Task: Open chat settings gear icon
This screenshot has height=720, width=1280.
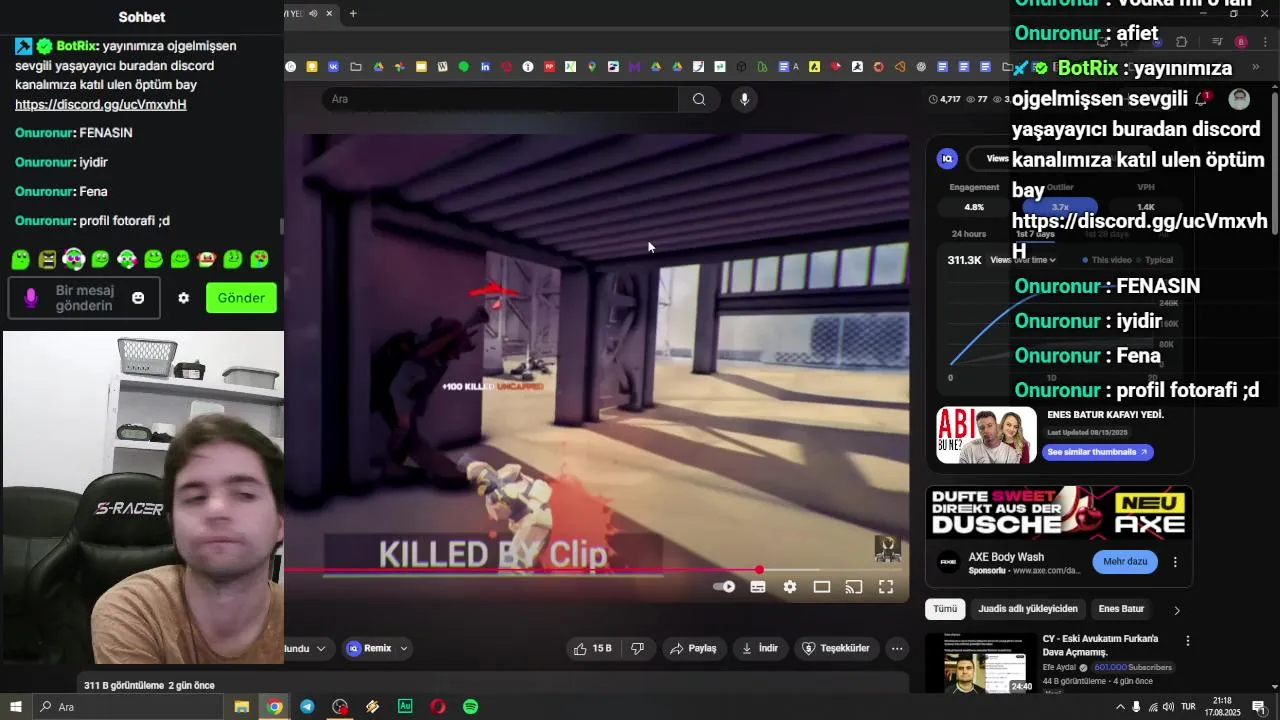Action: point(183,298)
